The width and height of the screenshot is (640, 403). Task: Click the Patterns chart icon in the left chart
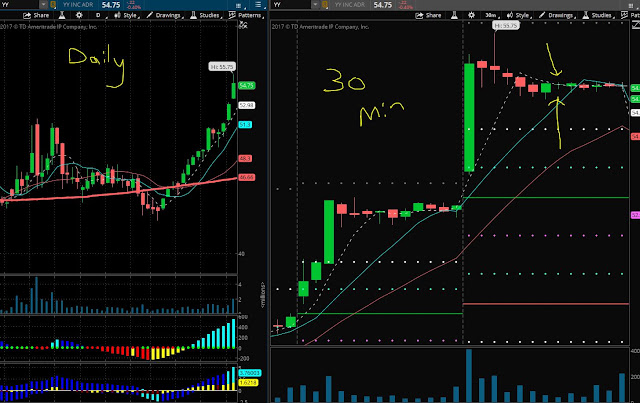pyautogui.click(x=232, y=15)
